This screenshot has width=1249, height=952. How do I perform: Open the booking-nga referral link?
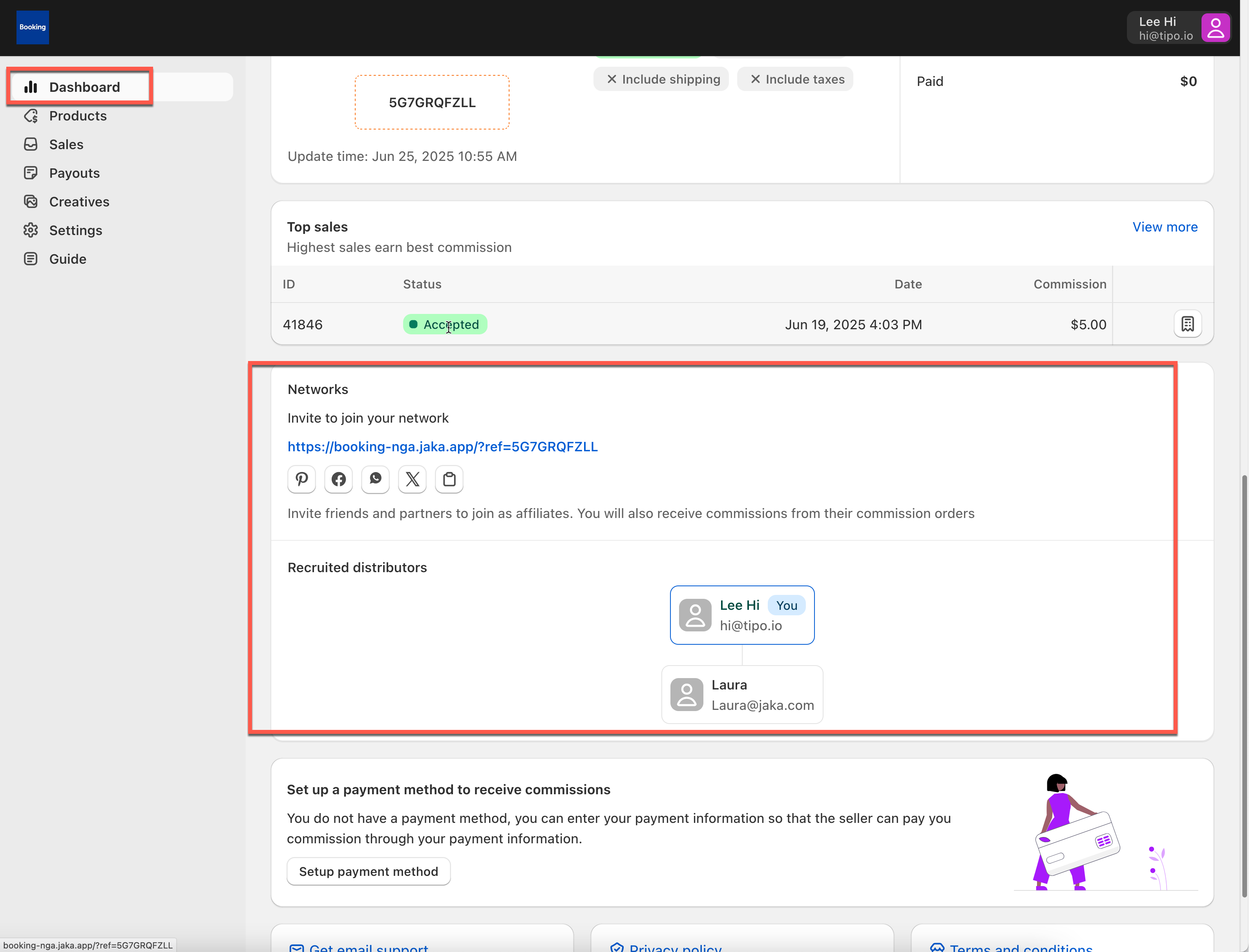pos(443,447)
